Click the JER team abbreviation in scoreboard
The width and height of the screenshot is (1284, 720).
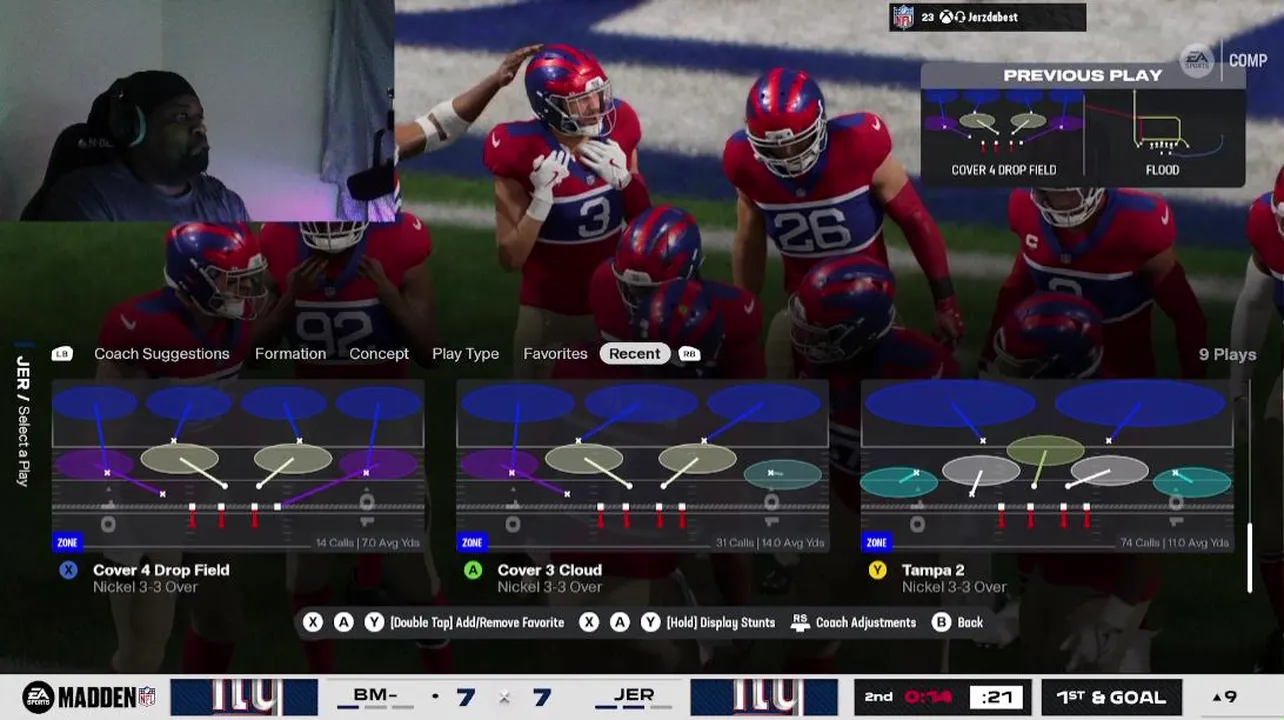coord(634,695)
